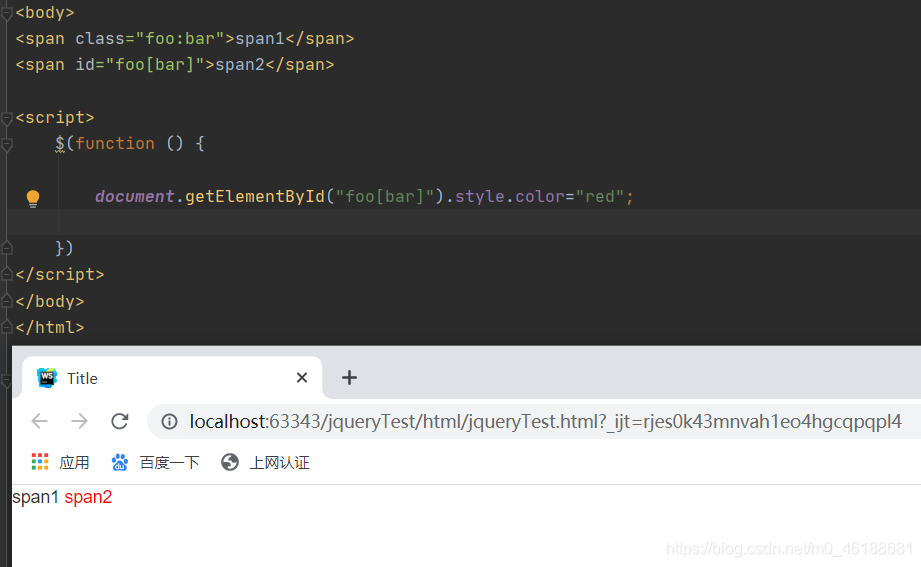Click the yellow lightbulb intention icon
Viewport: 921px width, 567px height.
[x=33, y=198]
